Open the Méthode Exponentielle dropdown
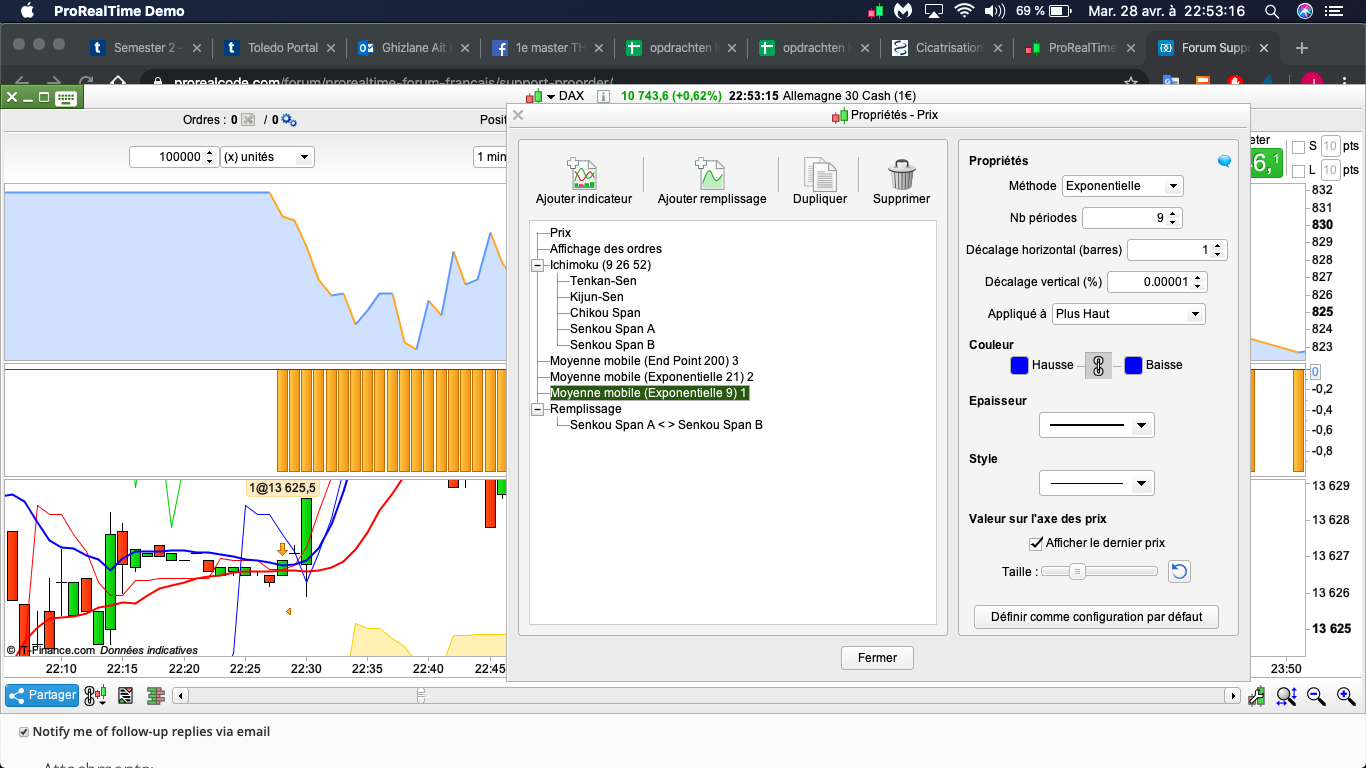The image size is (1366, 768). click(x=1122, y=186)
